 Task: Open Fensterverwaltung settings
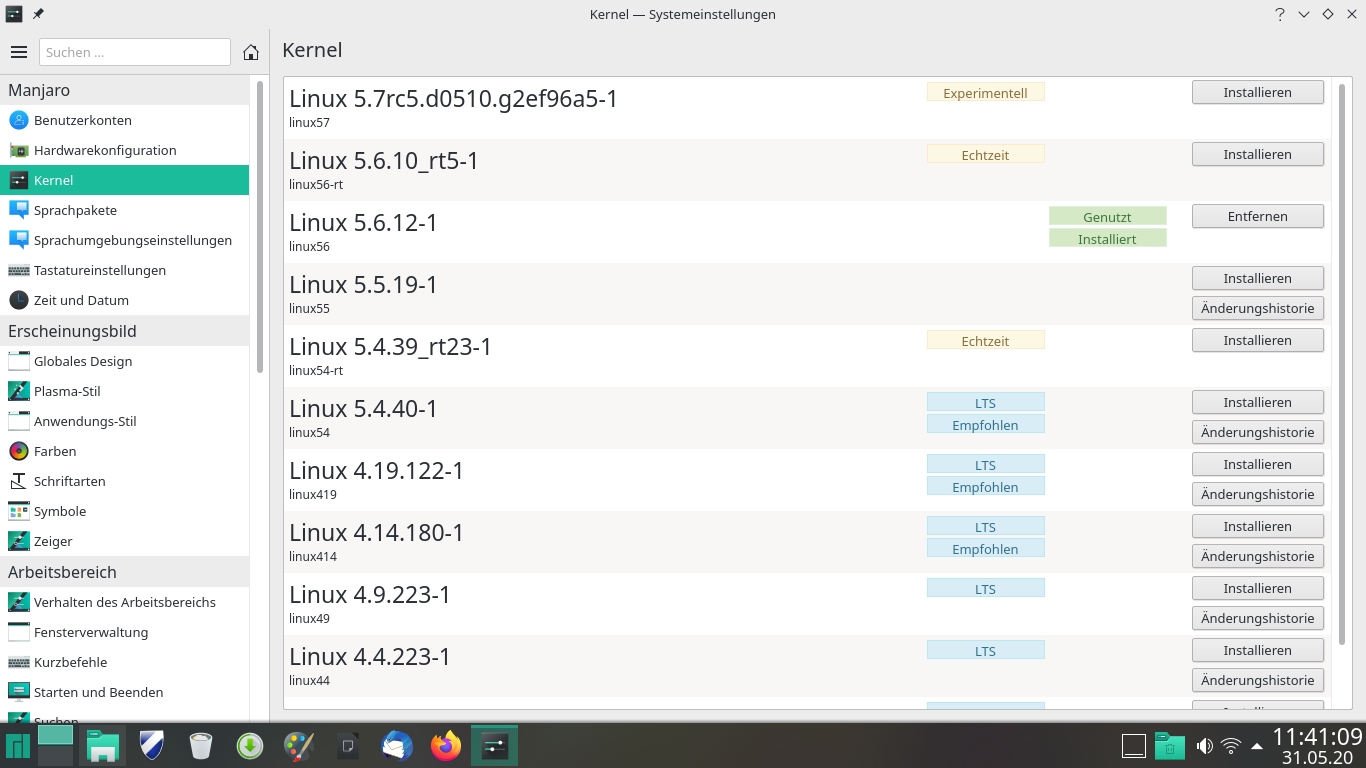pos(124,632)
